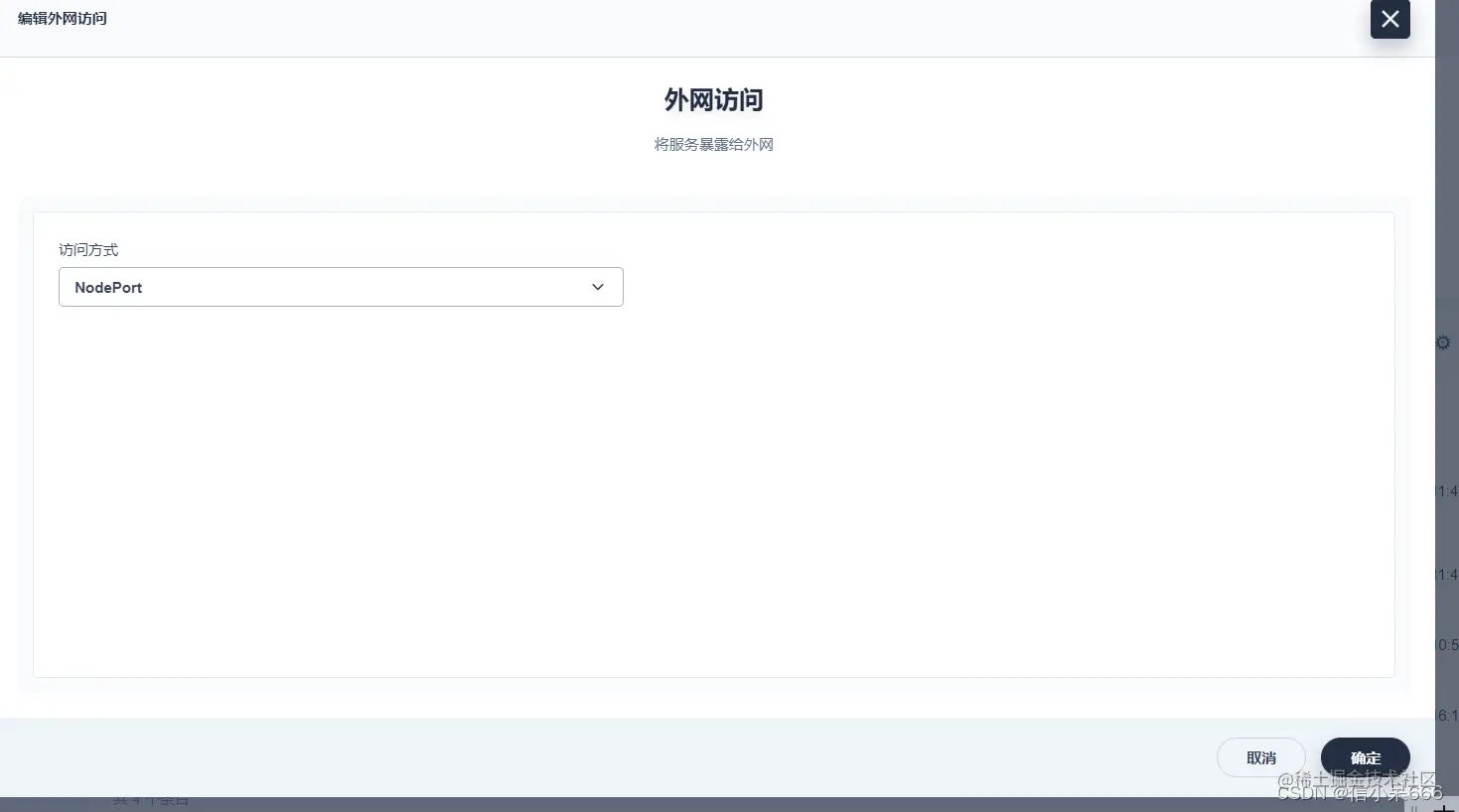Click the settings gear icon on right edge
The width and height of the screenshot is (1459, 812).
tap(1443, 341)
